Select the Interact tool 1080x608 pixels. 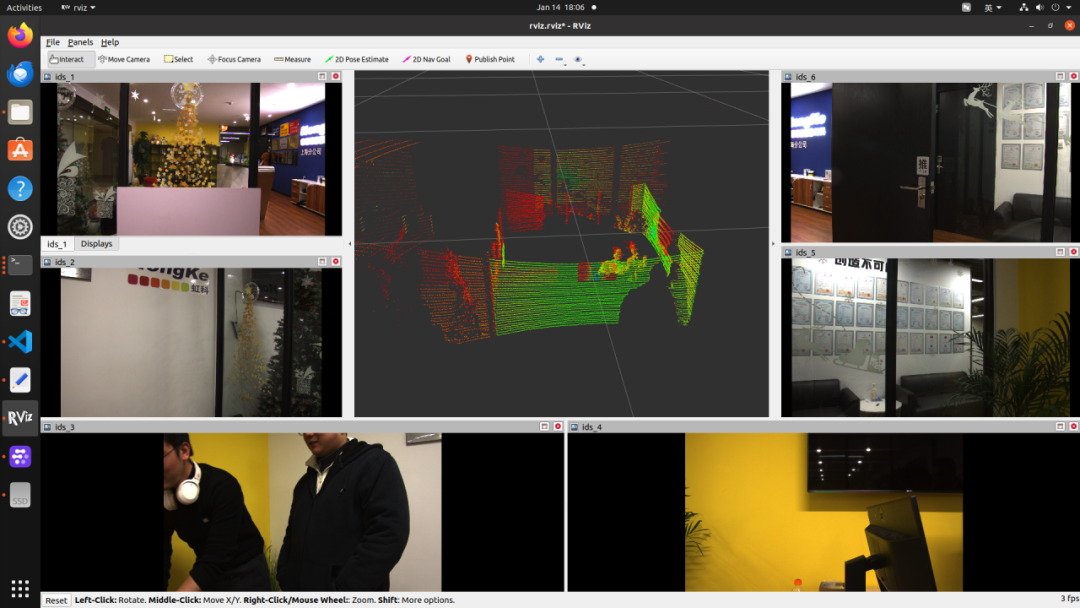pos(70,59)
